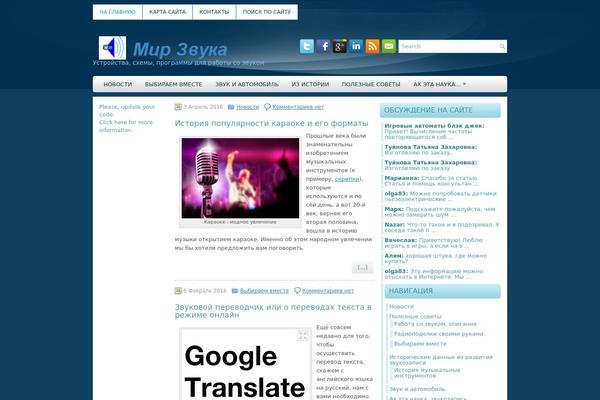Screen dimensions: 600x400
Task: Click the folder icon beside Новости category
Action: [x=231, y=107]
